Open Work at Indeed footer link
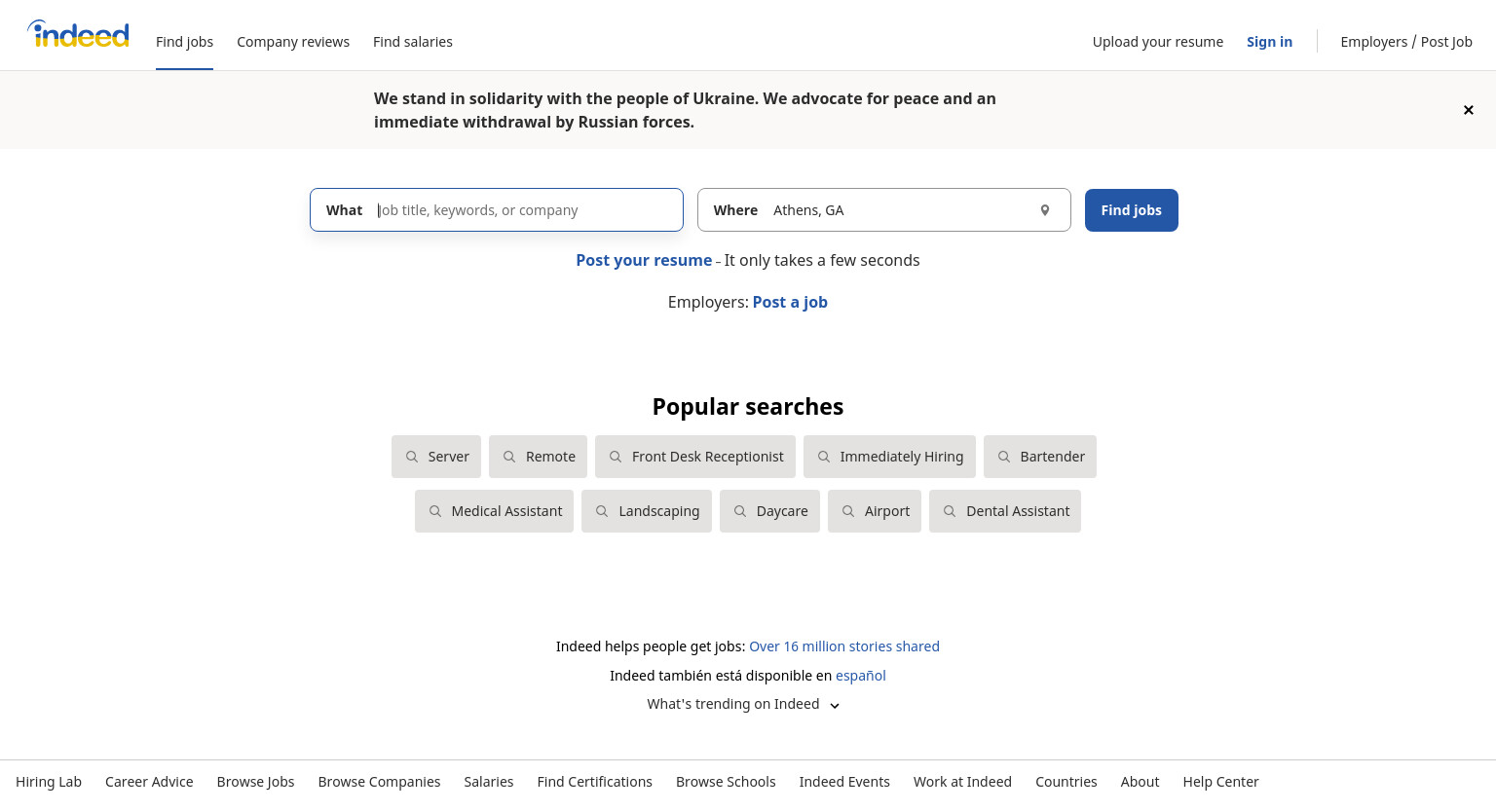1496x812 pixels. 962,782
